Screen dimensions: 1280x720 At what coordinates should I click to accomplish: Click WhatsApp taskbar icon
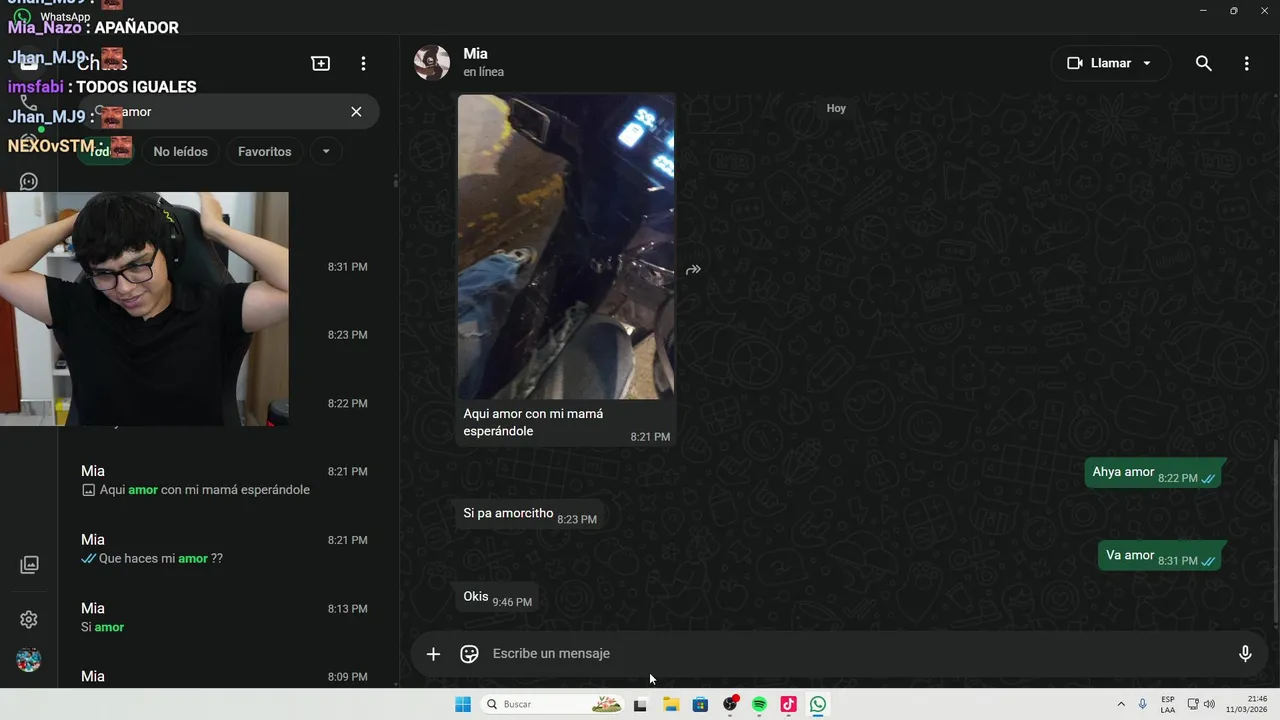tap(818, 704)
